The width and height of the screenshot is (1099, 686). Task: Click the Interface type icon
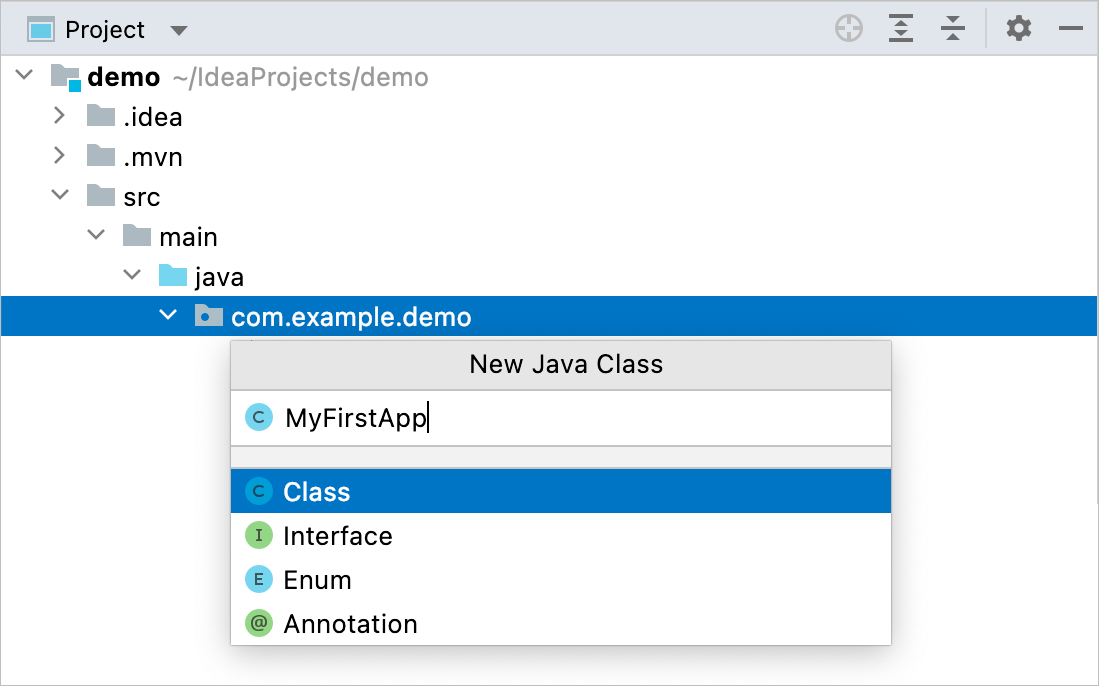(258, 535)
